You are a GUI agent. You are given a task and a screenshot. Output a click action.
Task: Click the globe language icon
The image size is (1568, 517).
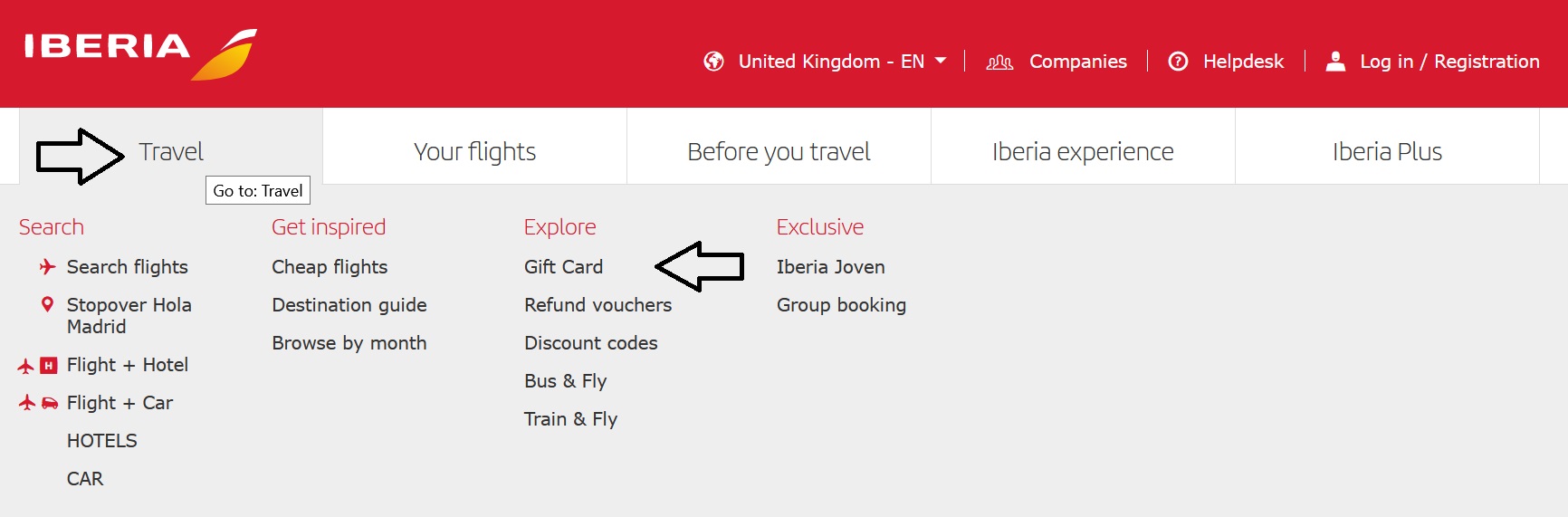(714, 62)
